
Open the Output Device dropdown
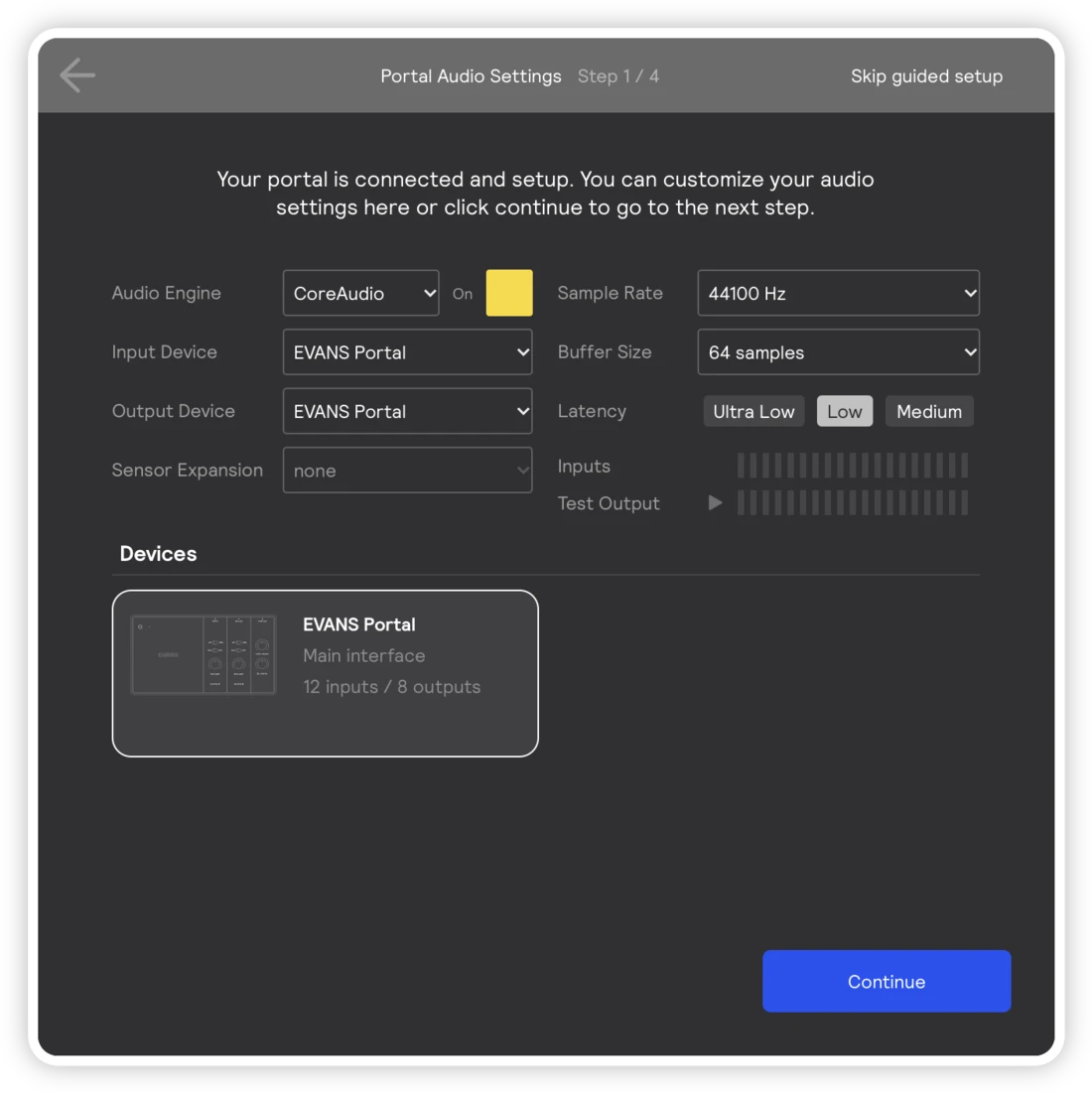408,411
